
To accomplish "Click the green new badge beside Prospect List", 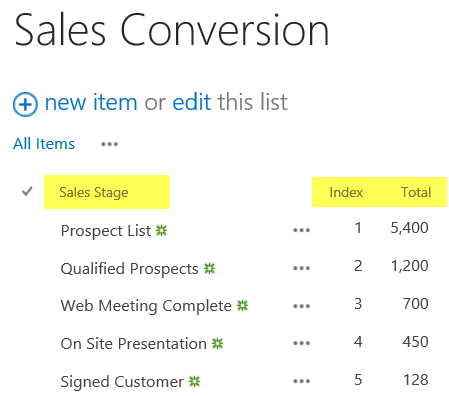I will [162, 230].
